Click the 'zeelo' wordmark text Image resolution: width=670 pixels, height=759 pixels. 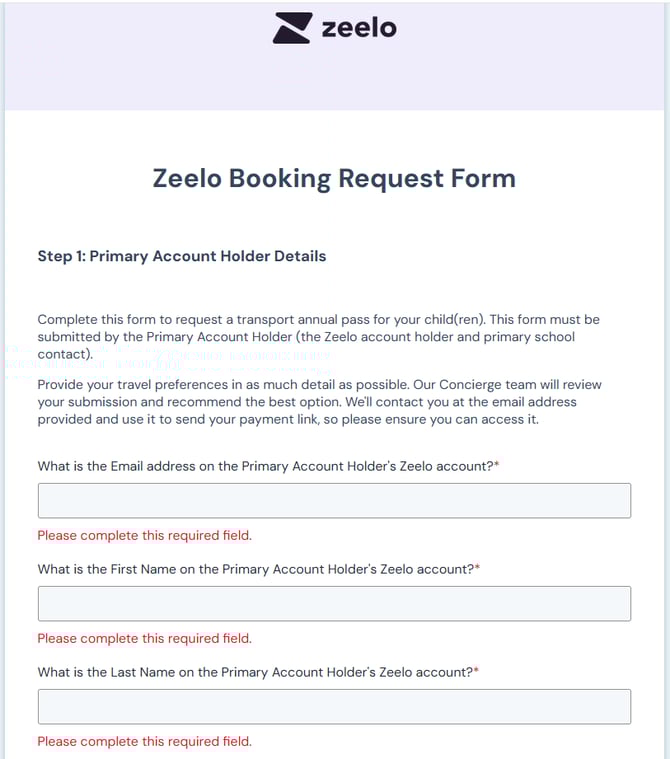click(359, 28)
